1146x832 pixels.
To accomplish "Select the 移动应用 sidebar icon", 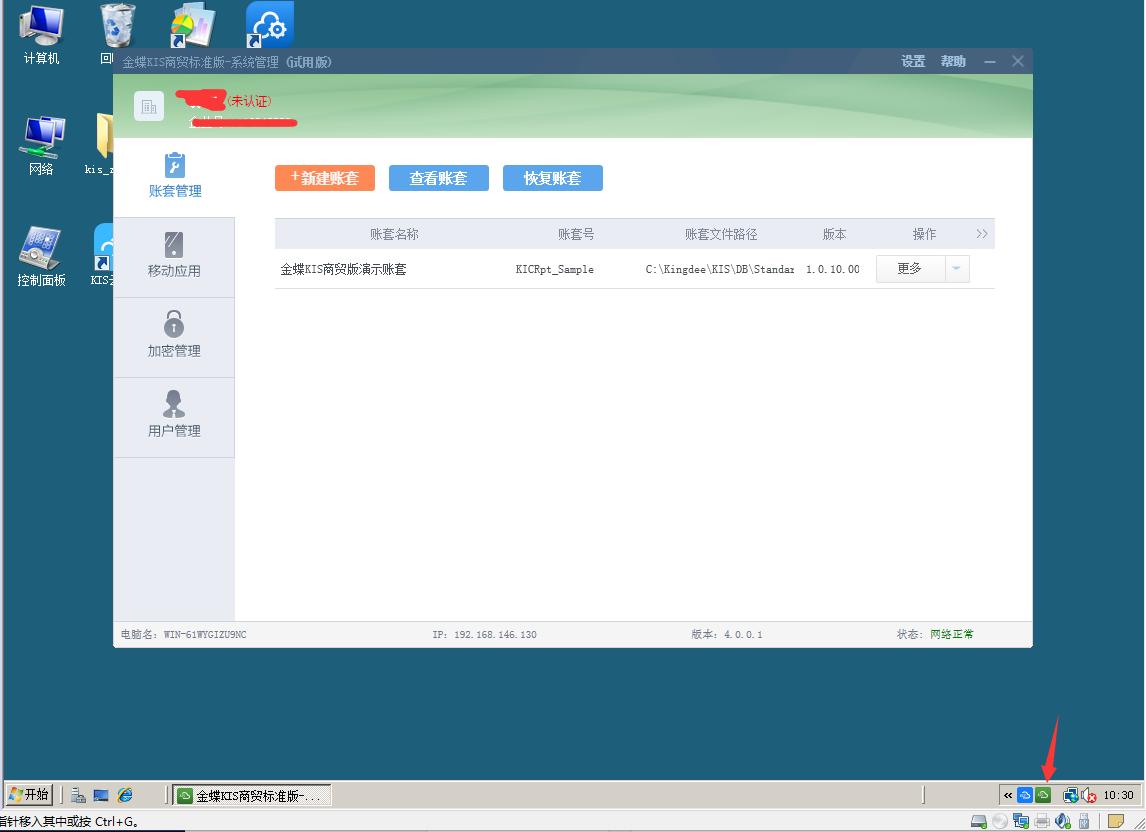I will (175, 252).
